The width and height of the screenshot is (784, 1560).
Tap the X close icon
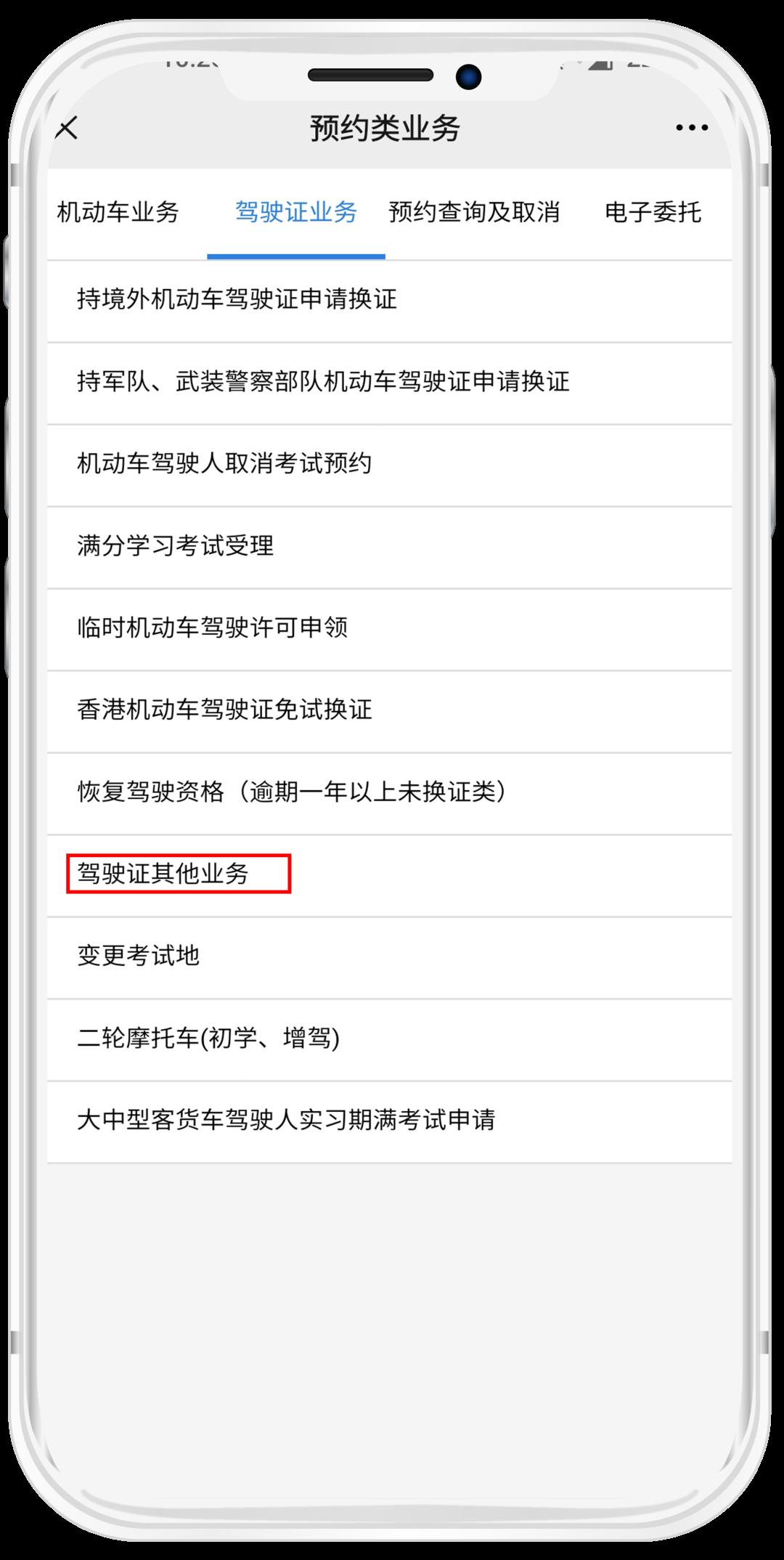pos(67,129)
